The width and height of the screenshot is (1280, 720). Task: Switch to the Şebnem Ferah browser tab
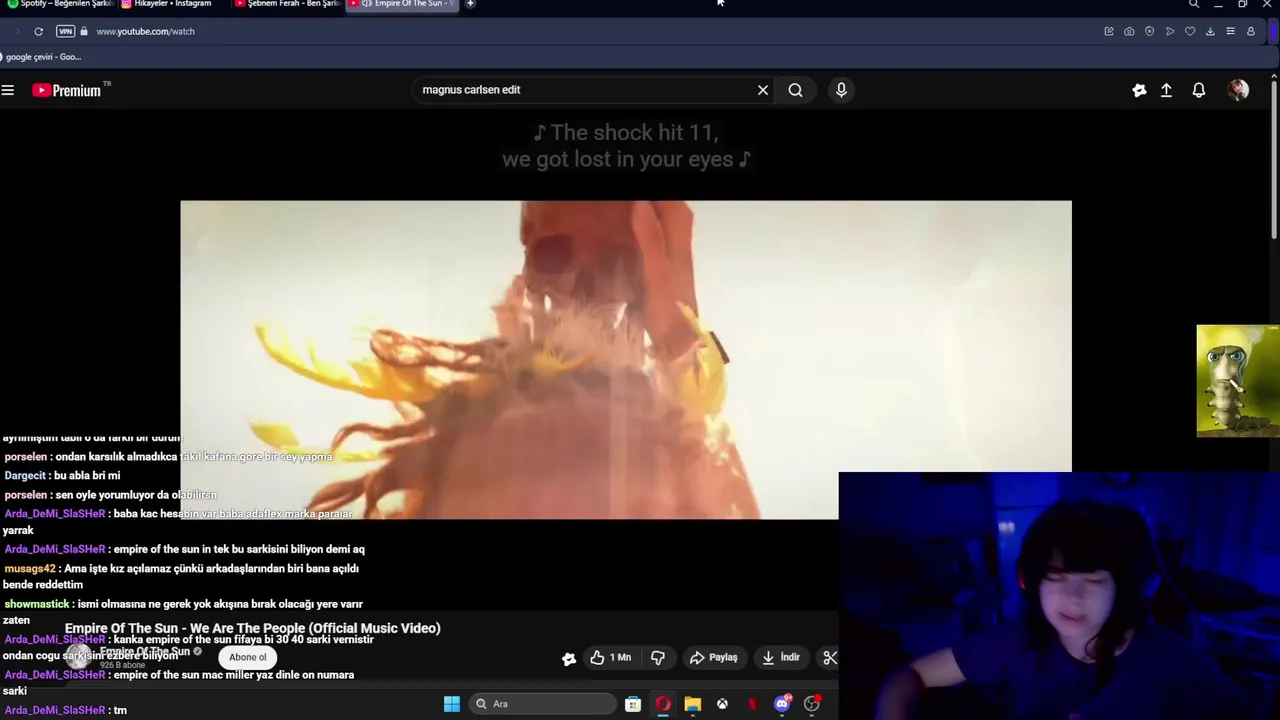point(287,4)
